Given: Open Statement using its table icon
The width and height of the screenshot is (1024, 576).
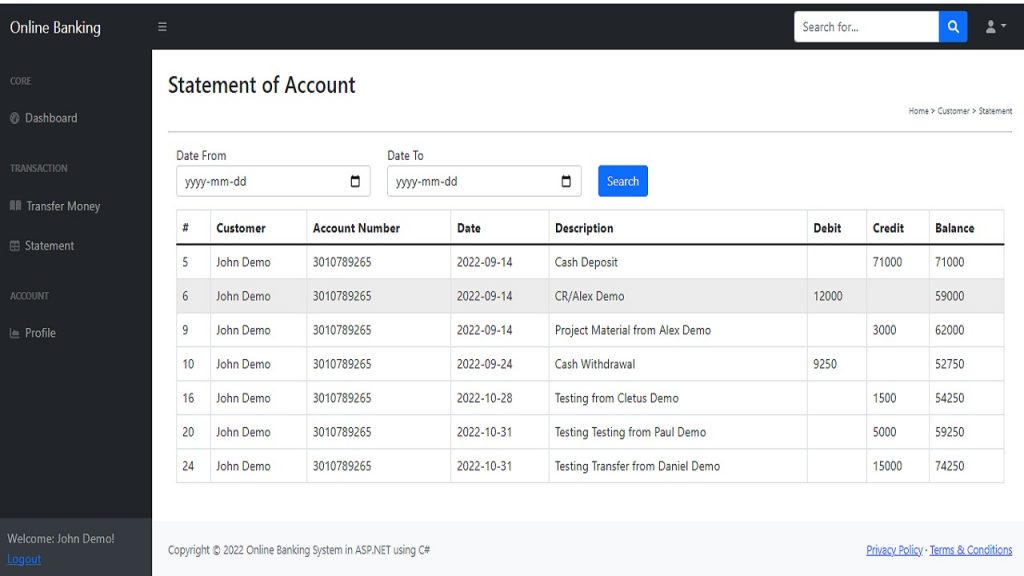Looking at the screenshot, I should coord(14,245).
